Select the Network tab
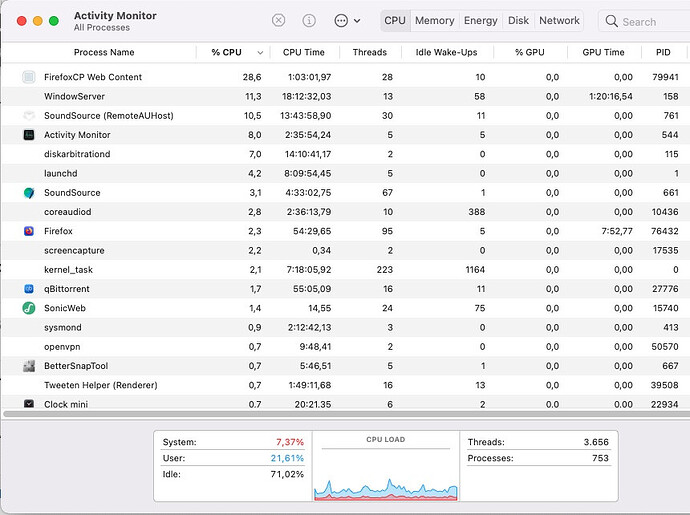This screenshot has height=515, width=690. tap(559, 20)
